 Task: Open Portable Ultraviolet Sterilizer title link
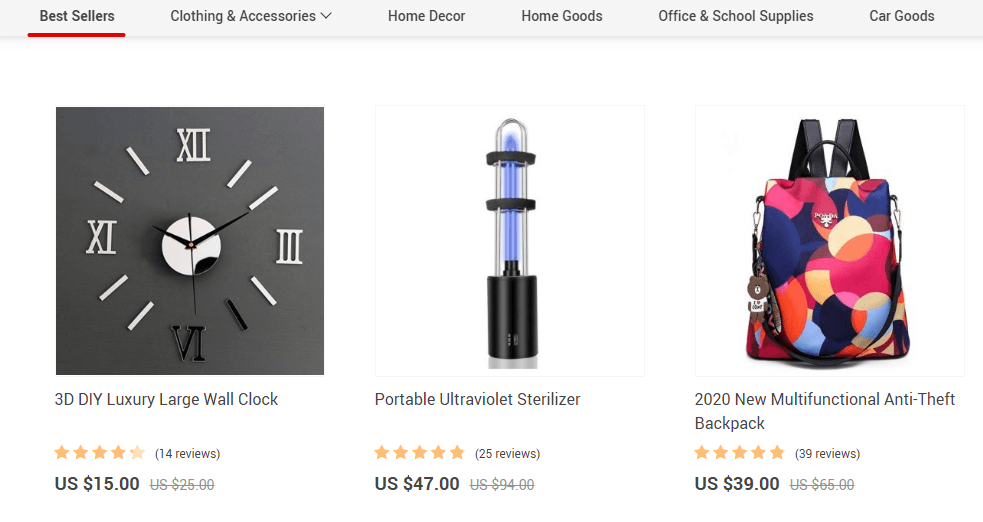[478, 399]
